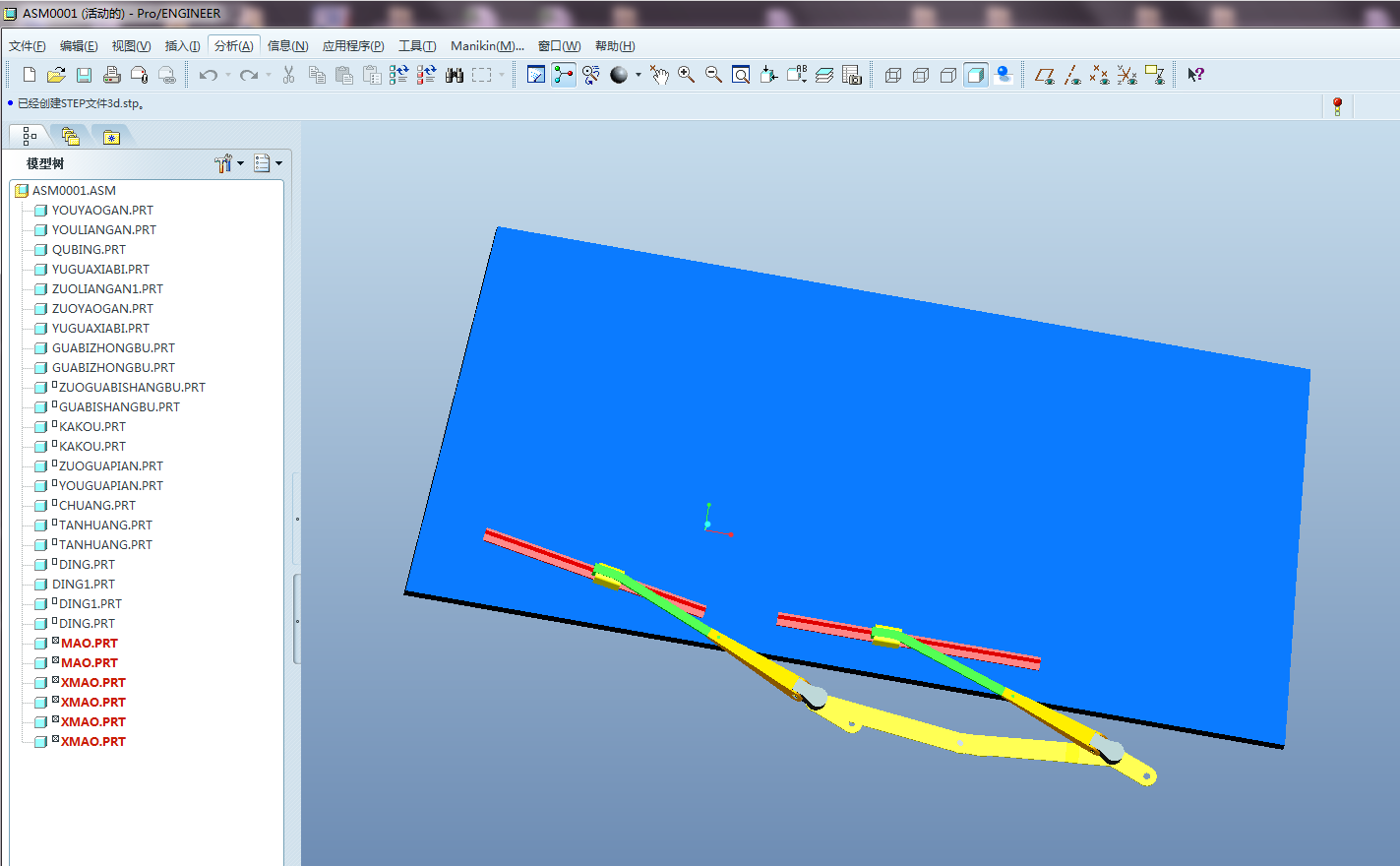Save the model with floppy disk icon
Viewport: 1400px width, 866px height.
[x=84, y=75]
